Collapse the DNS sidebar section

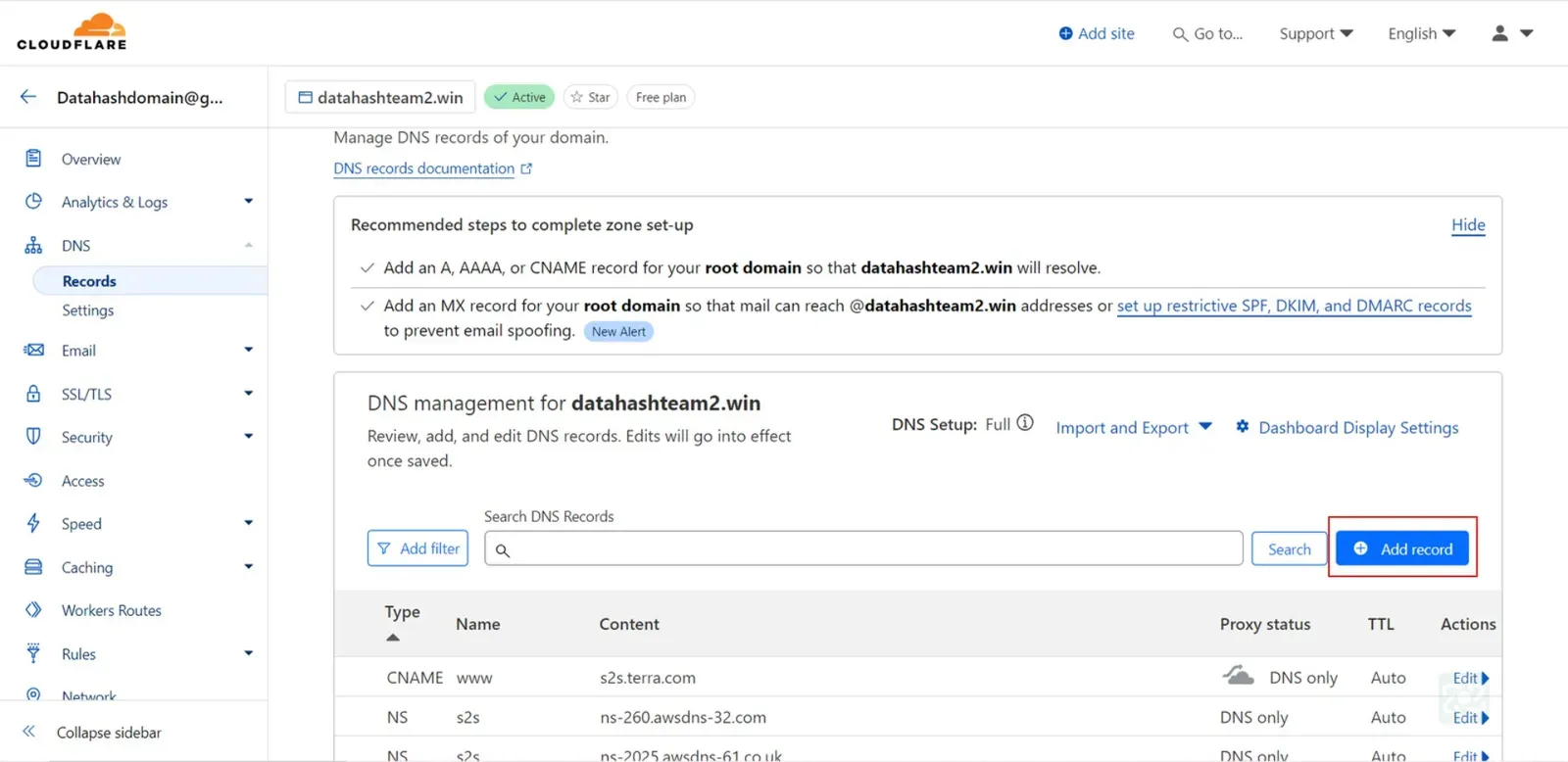[x=248, y=245]
